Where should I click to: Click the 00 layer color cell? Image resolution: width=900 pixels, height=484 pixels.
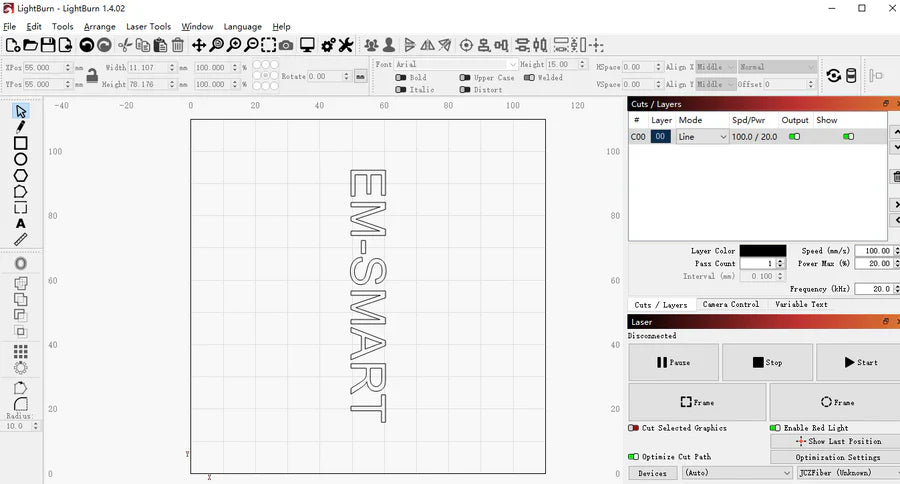coord(660,137)
